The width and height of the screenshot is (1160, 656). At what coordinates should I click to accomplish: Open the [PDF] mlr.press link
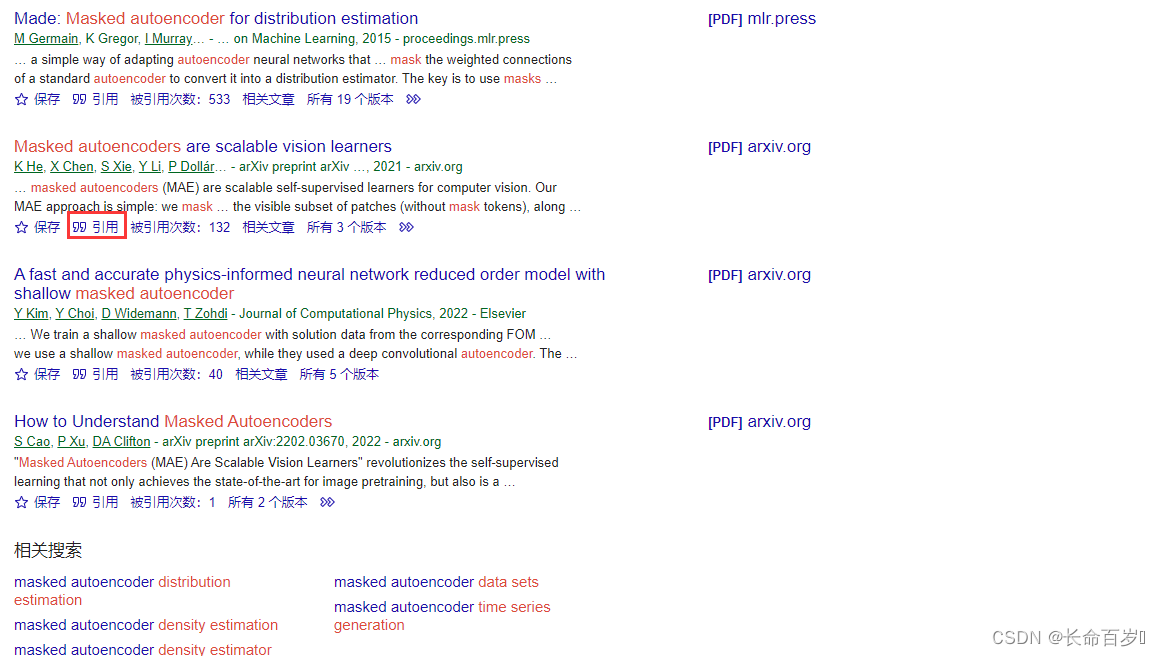click(x=762, y=18)
